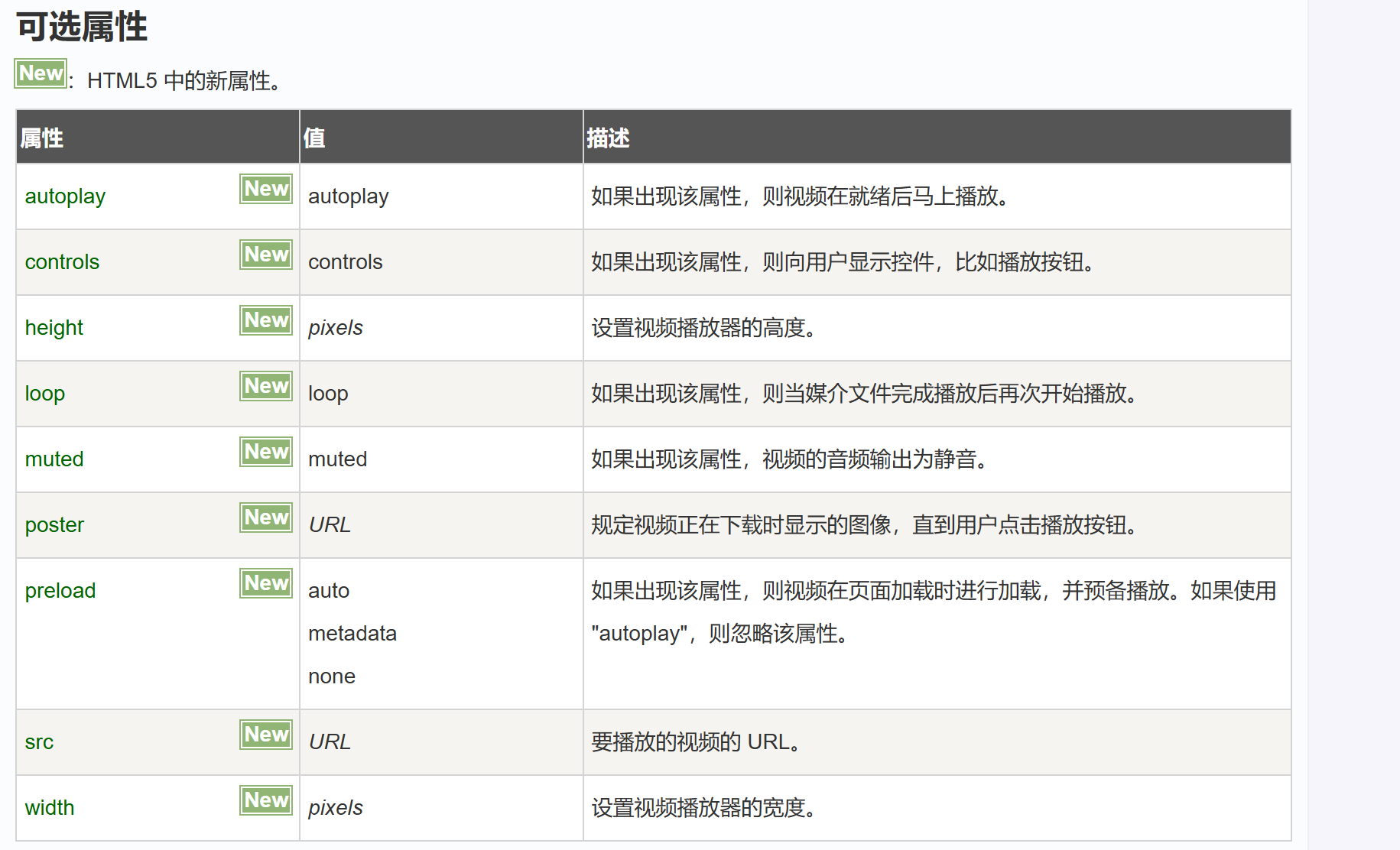1400x850 pixels.
Task: Open the autoplay attribute link
Action: click(x=65, y=196)
